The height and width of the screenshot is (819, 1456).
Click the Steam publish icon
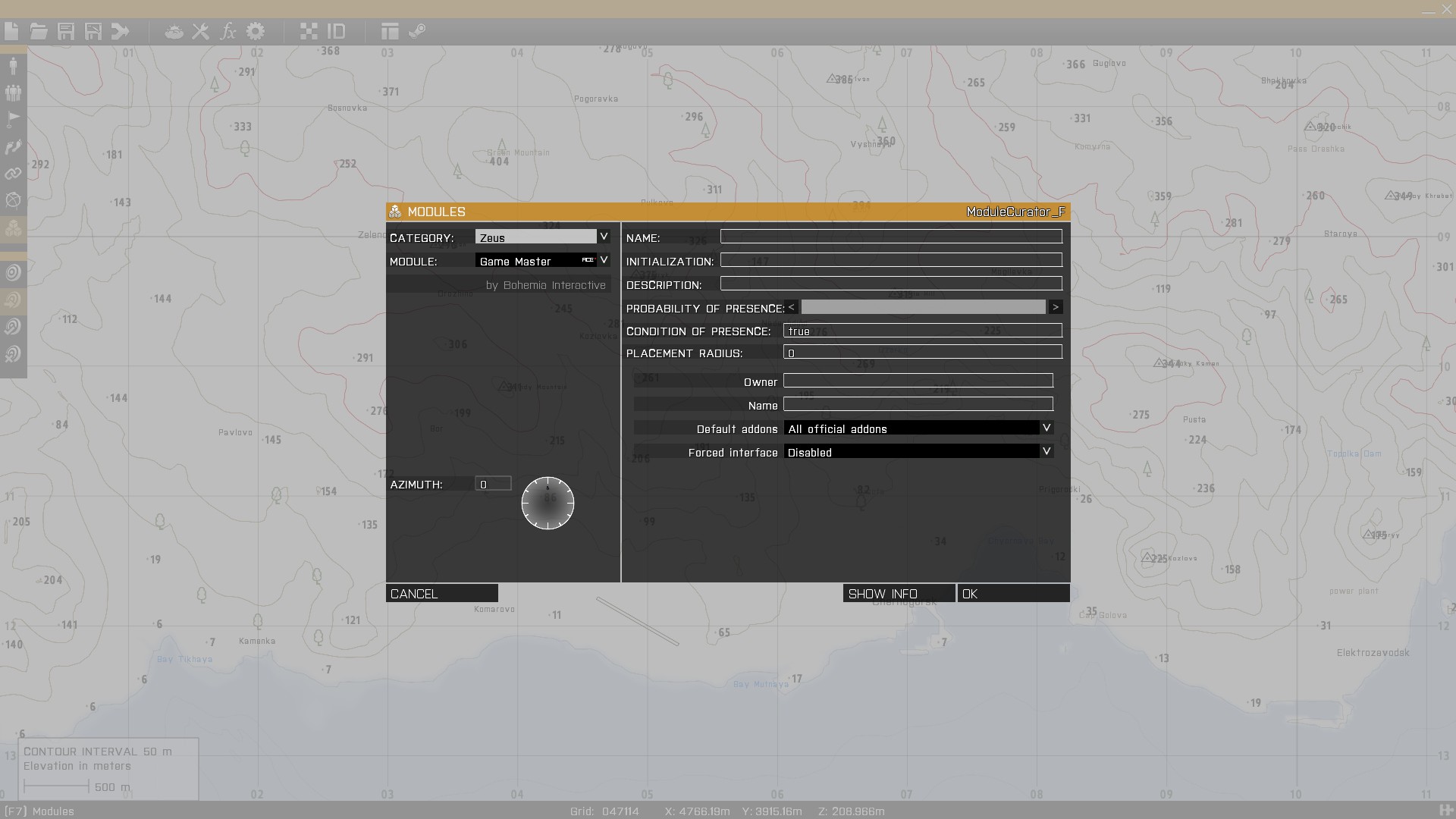click(417, 31)
